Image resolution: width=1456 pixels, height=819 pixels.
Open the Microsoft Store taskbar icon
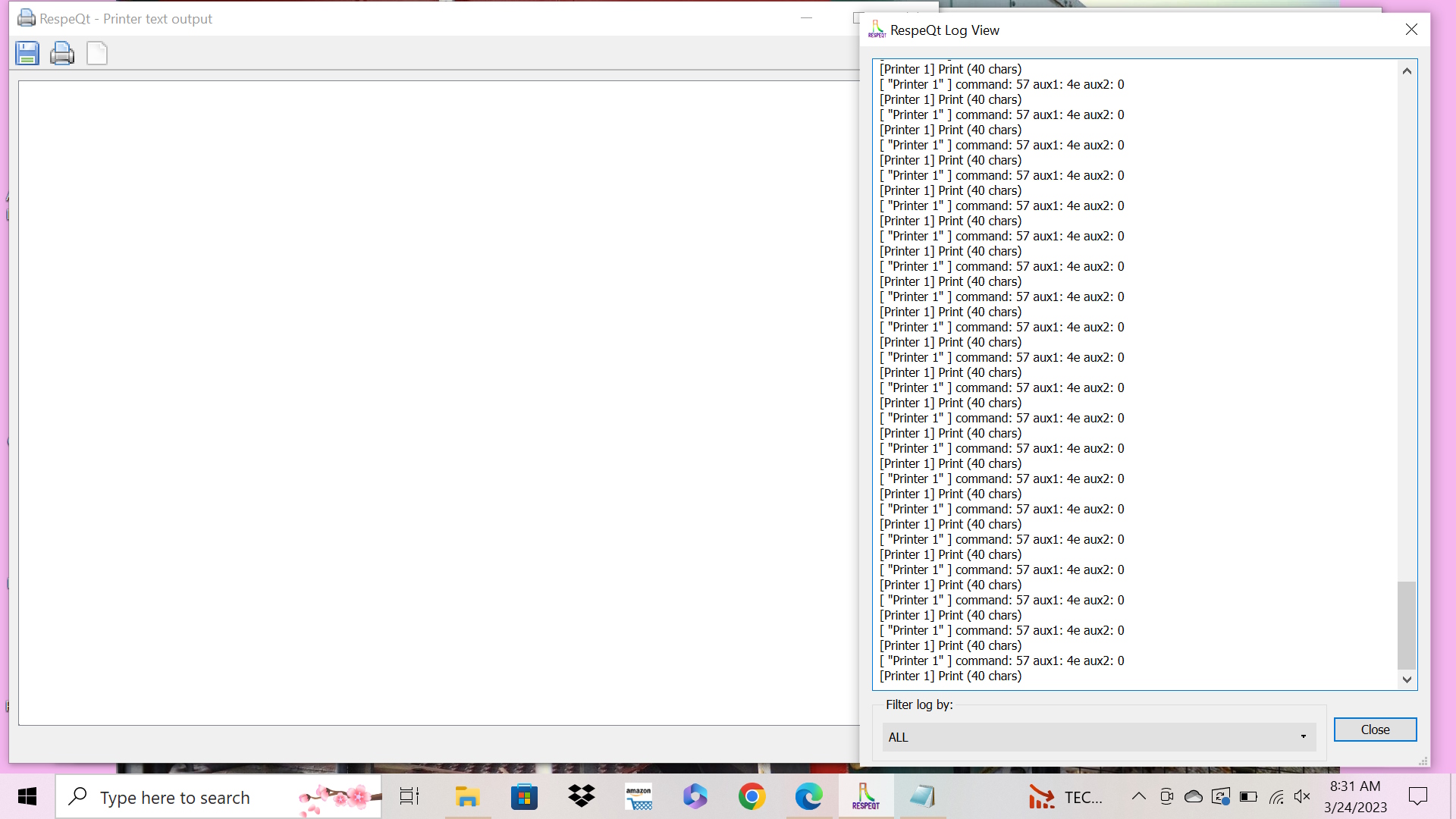coord(524,797)
